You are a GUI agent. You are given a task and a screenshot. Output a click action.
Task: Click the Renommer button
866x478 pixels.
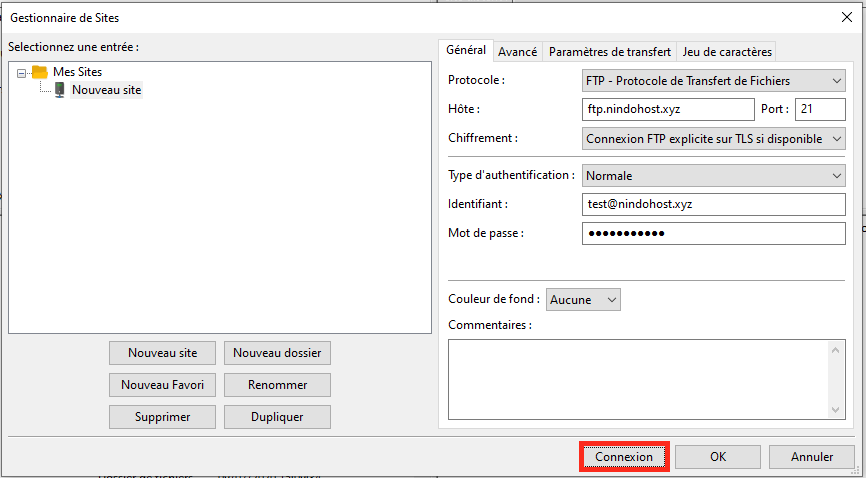coord(277,385)
